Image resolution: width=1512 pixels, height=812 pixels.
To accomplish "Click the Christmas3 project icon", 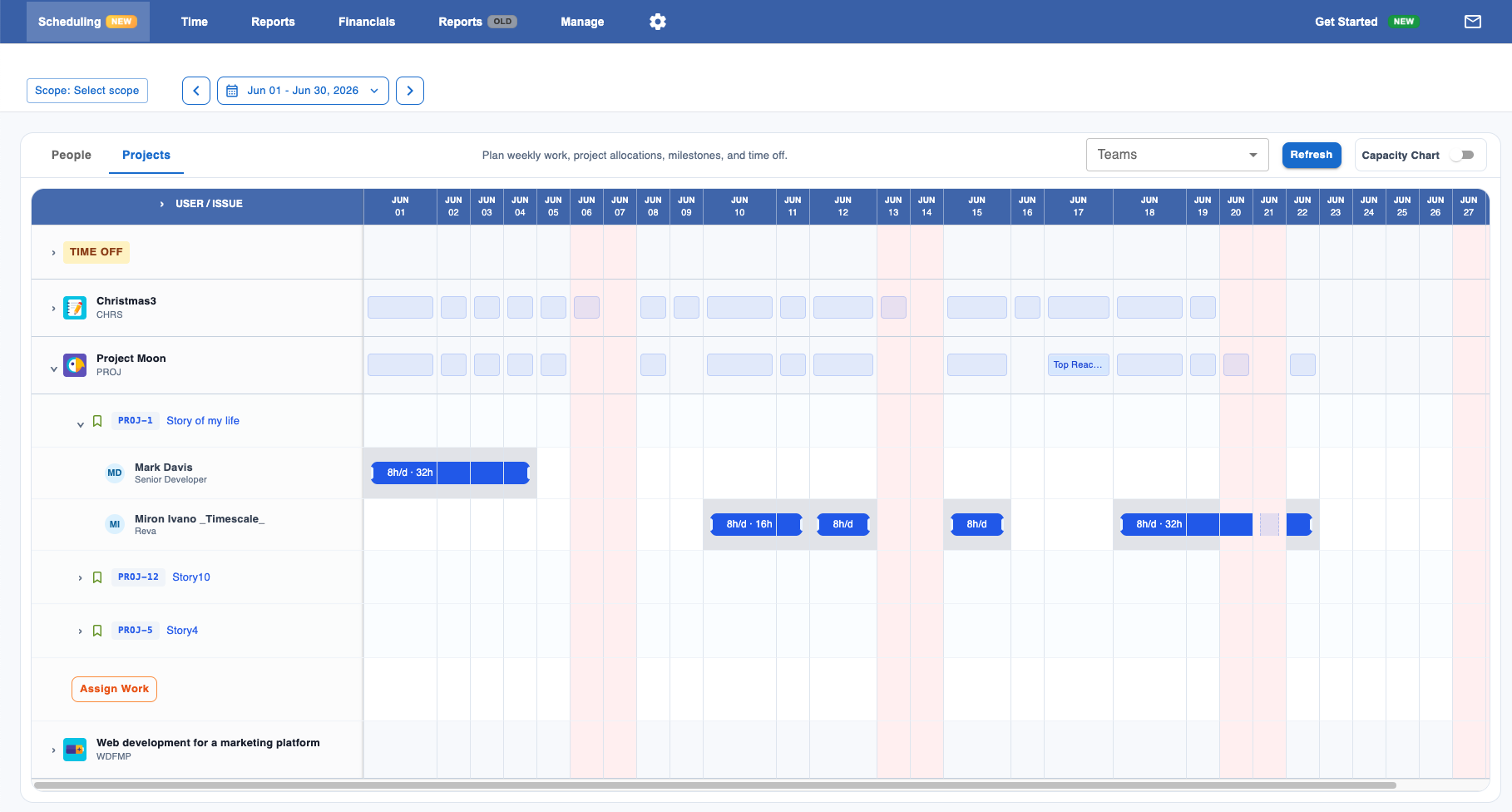I will [x=75, y=308].
